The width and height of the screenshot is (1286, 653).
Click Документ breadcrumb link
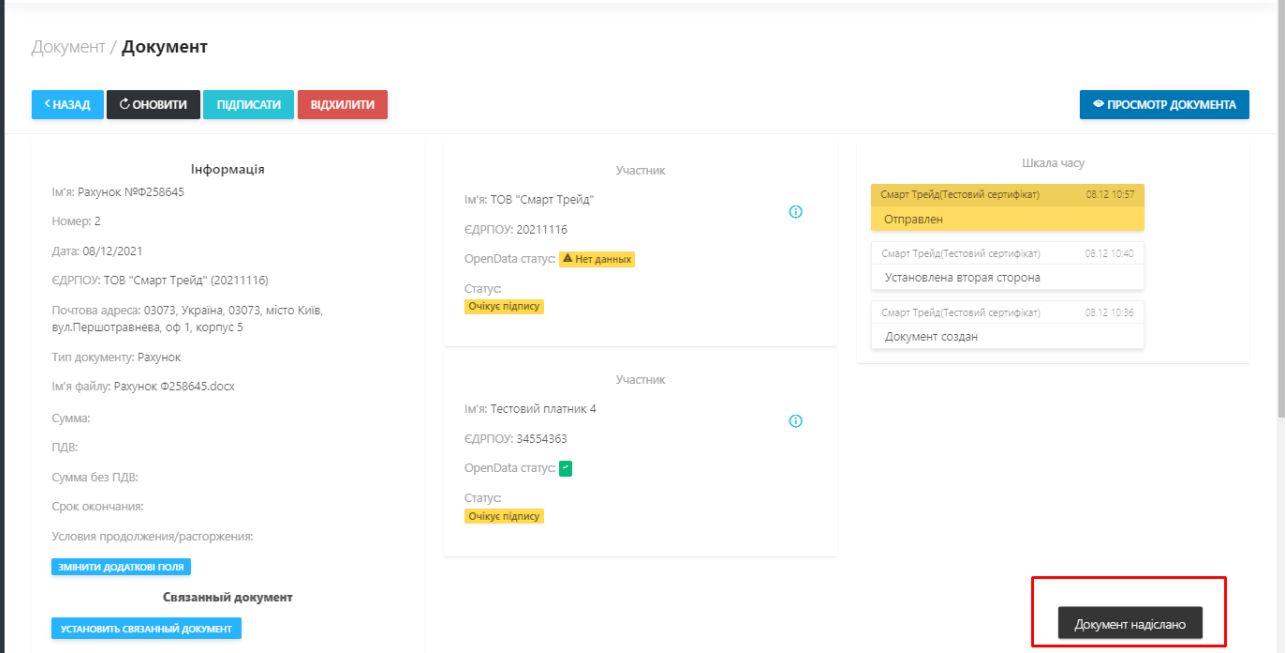[67, 47]
